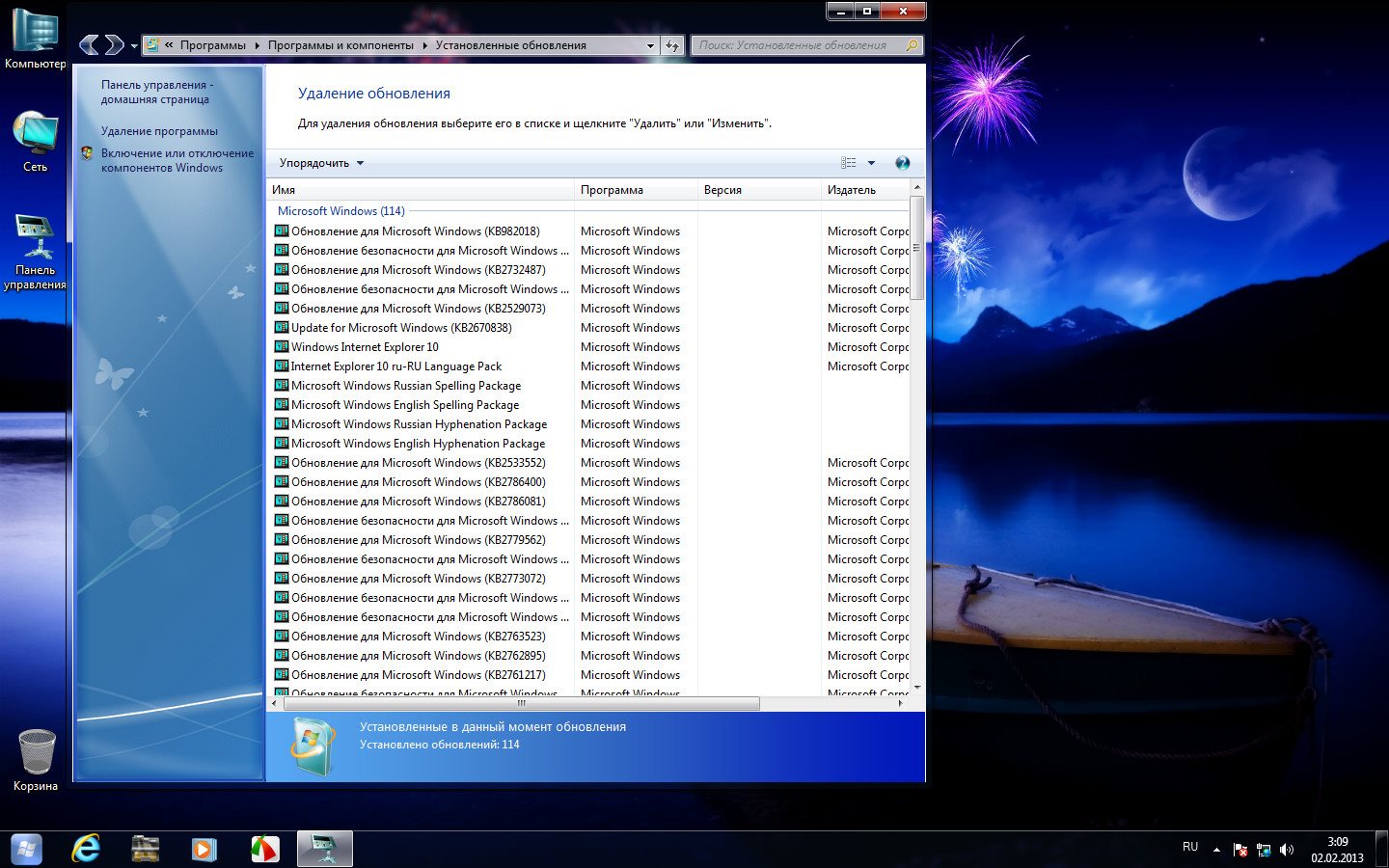Click the change view icon
Viewport: 1389px width, 868px height.
coord(849,163)
